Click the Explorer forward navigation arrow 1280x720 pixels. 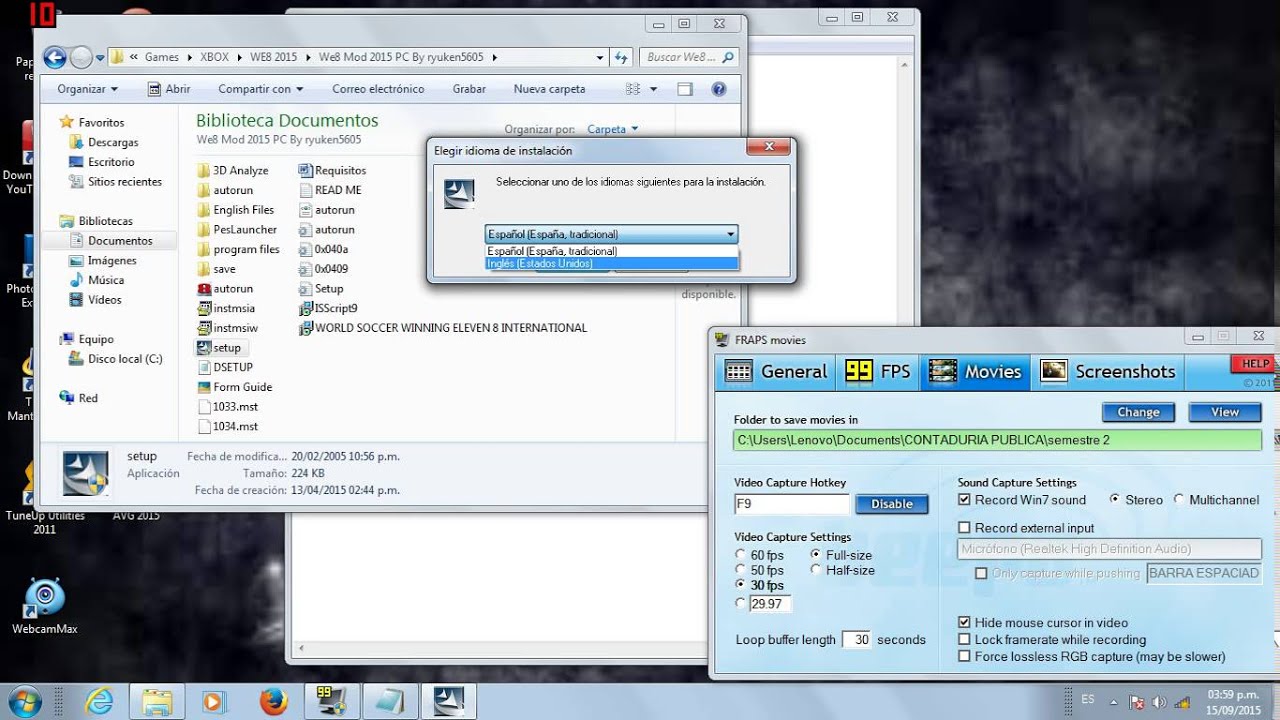tap(81, 57)
